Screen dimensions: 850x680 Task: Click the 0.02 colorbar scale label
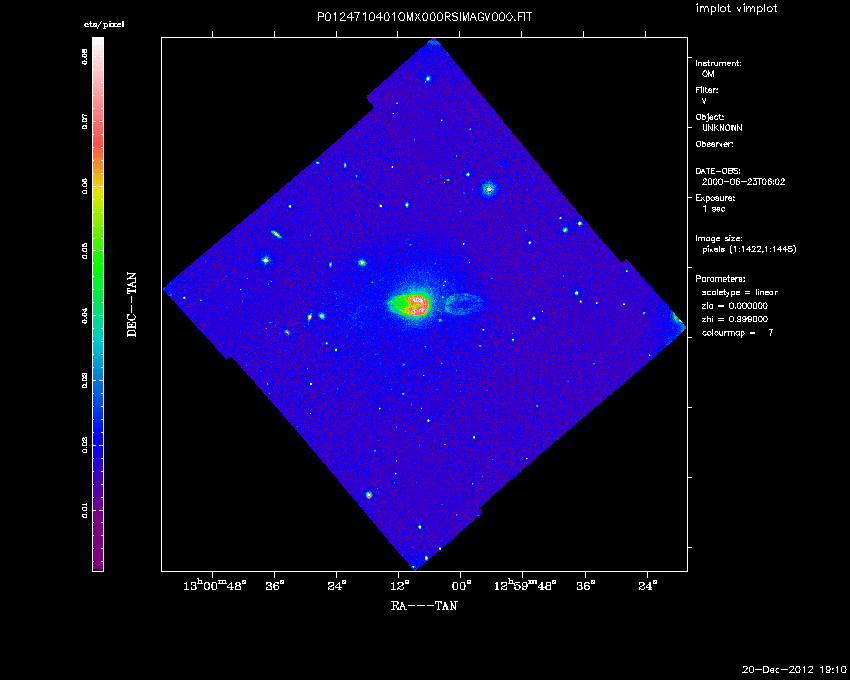pos(85,446)
